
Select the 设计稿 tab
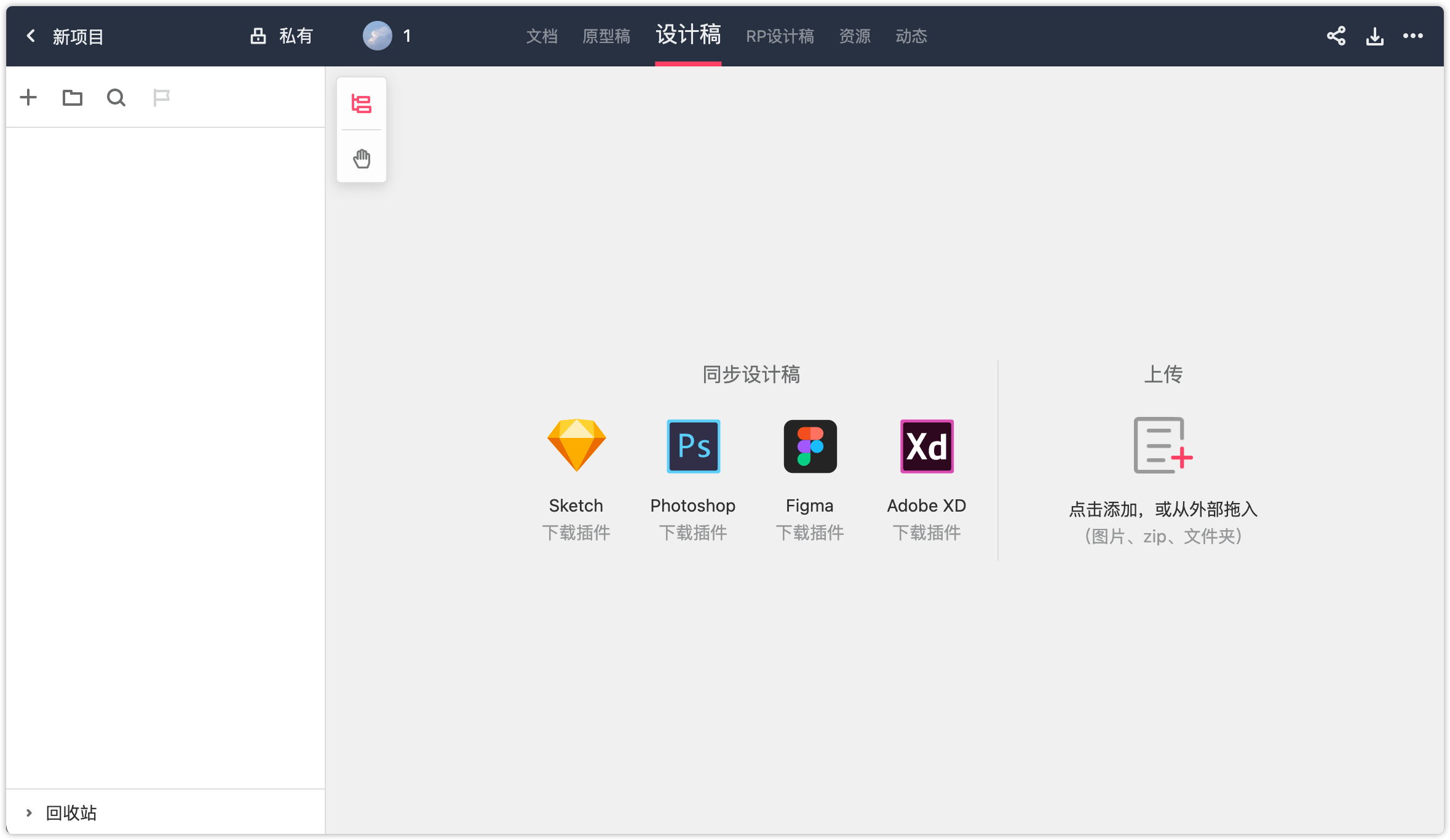(688, 35)
